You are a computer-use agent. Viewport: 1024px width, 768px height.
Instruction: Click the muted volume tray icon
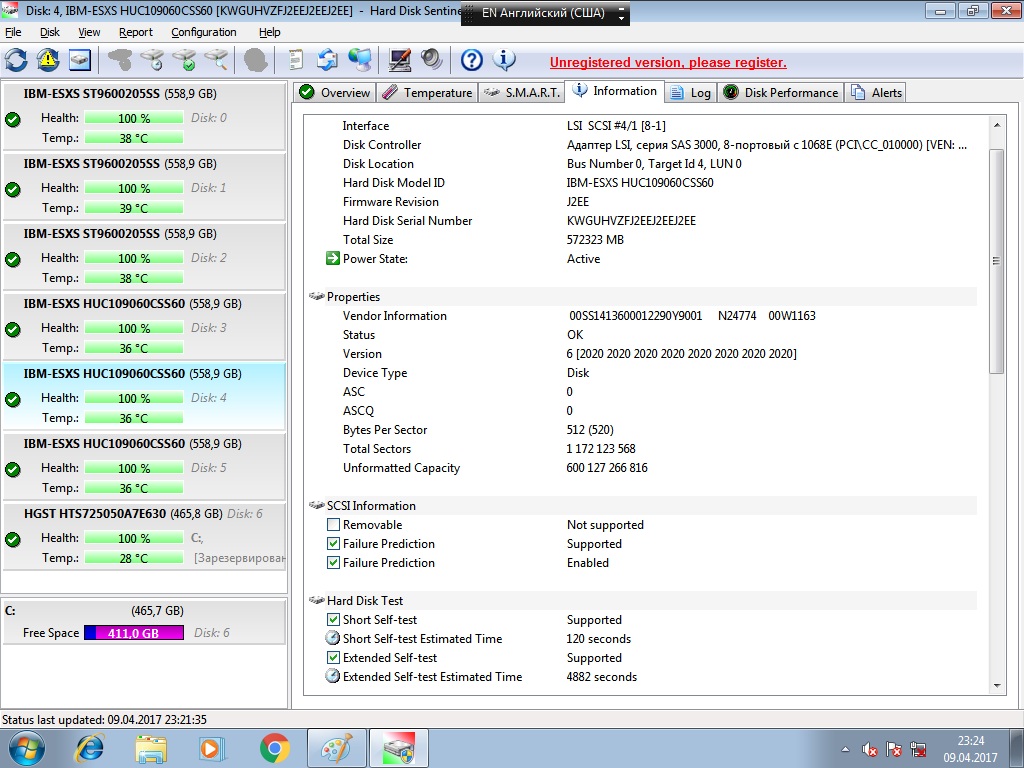[x=869, y=749]
